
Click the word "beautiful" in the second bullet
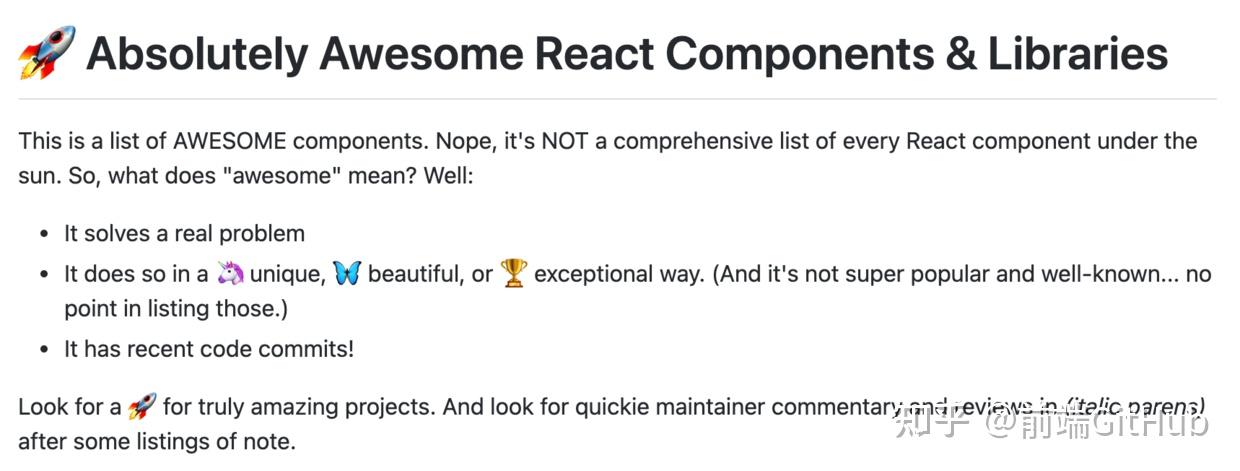coord(414,274)
